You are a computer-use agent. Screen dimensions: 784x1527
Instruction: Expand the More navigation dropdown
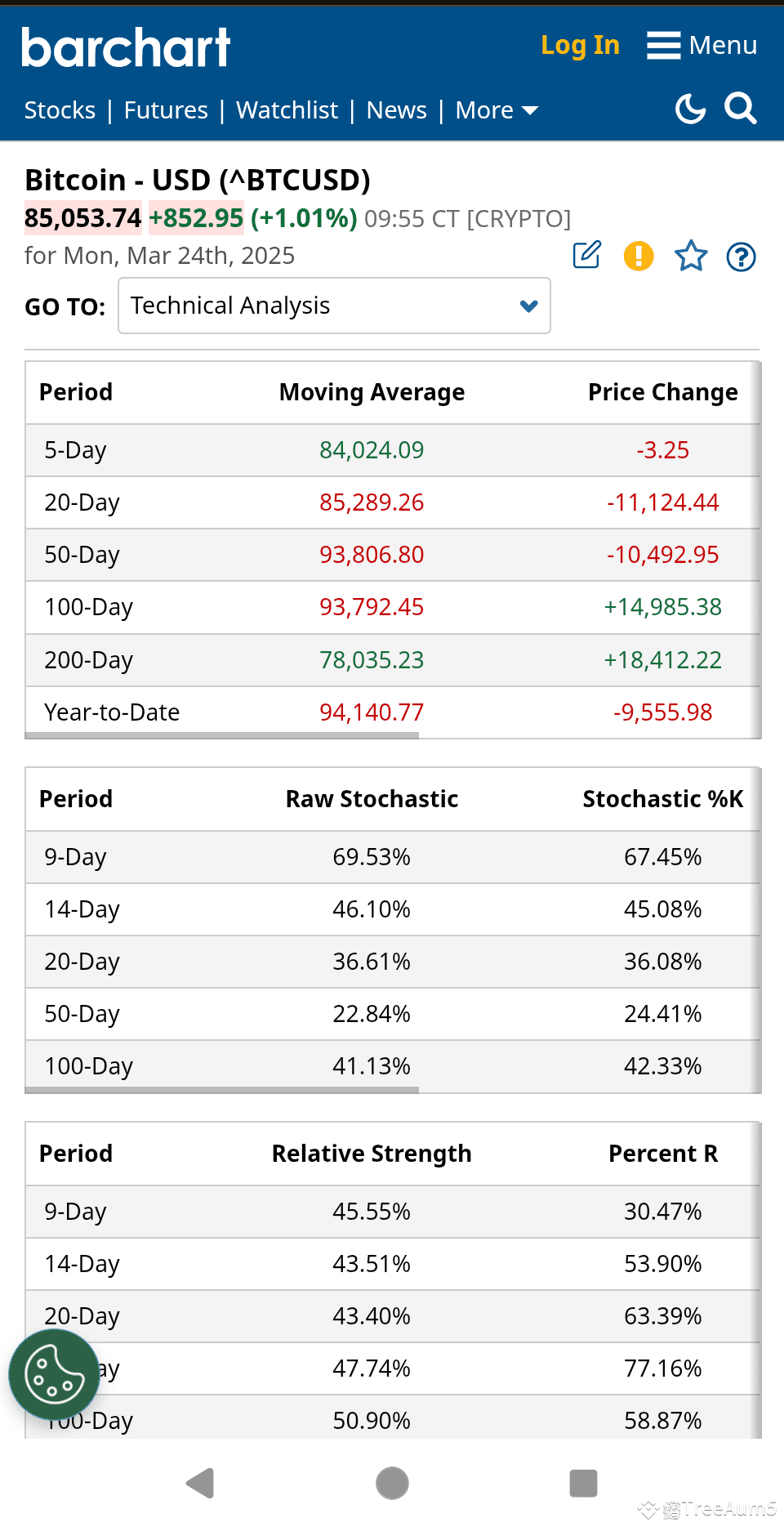(x=497, y=110)
